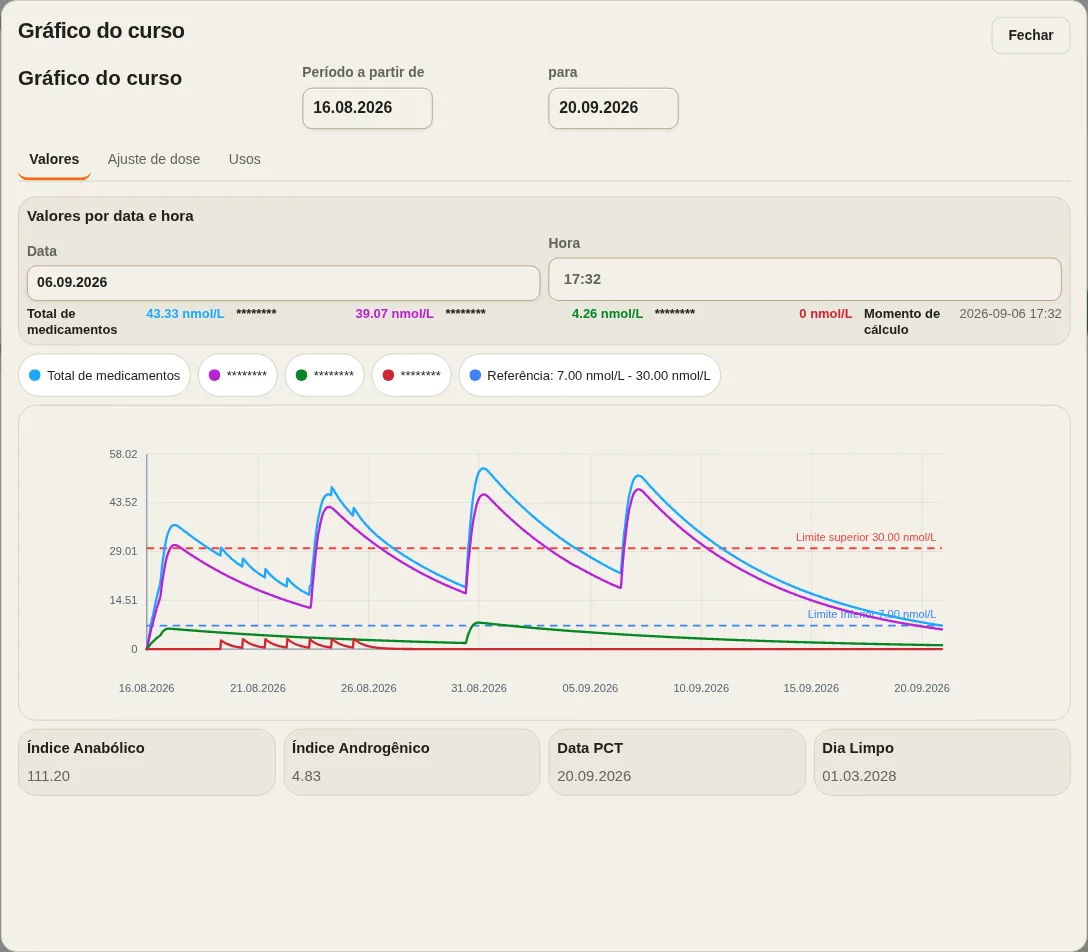Click the 20.09.2026 x-axis label under chart

[x=921, y=688]
